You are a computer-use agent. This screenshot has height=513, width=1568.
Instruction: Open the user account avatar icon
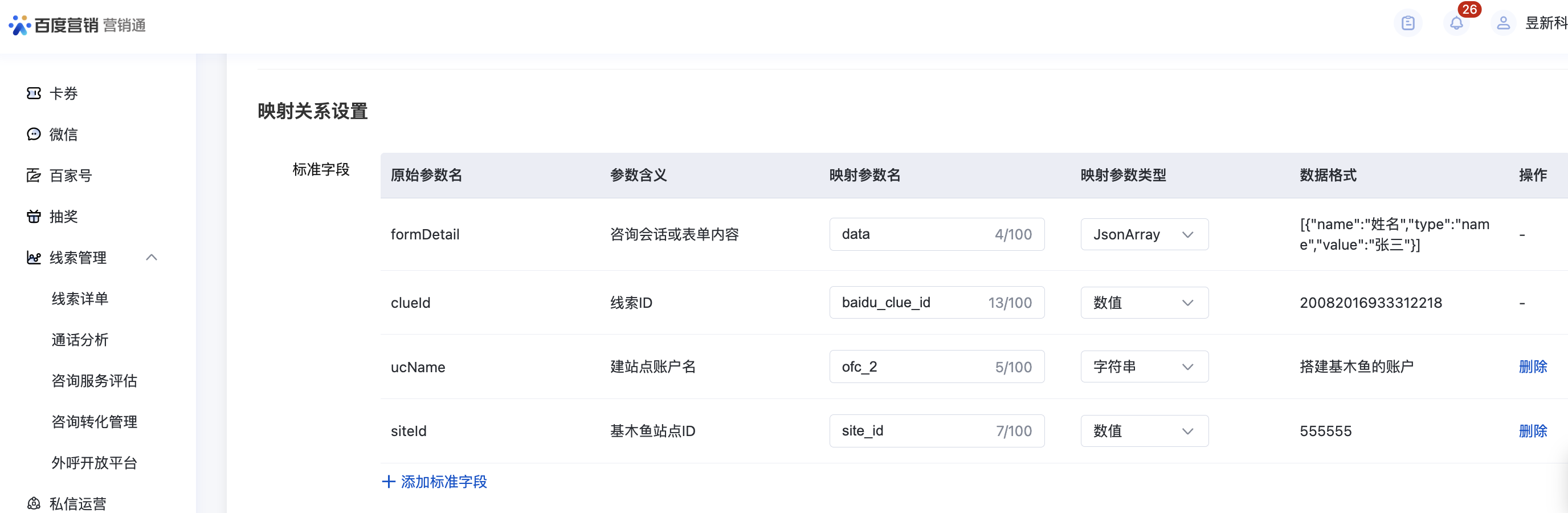click(x=1503, y=24)
